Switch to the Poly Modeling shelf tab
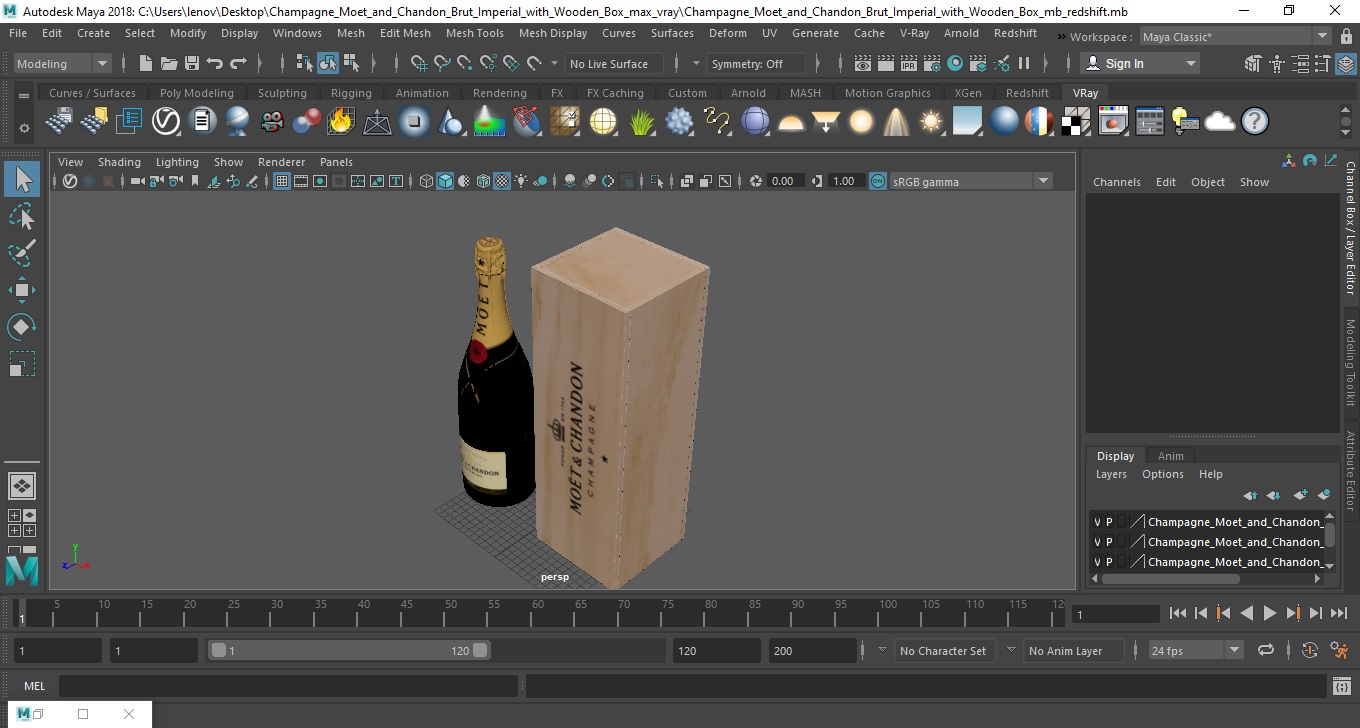 tap(196, 93)
